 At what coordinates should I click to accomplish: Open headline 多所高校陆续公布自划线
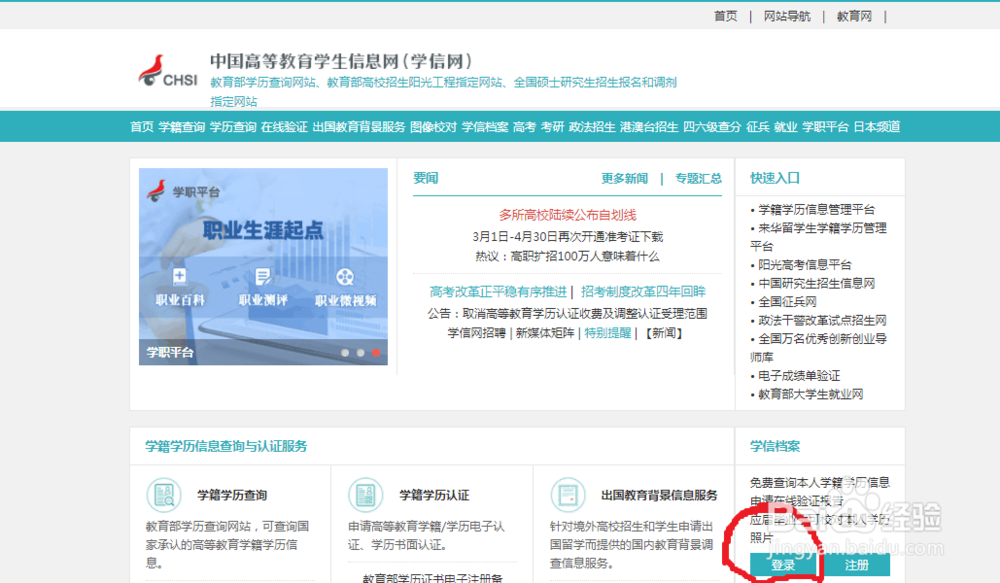tap(568, 215)
